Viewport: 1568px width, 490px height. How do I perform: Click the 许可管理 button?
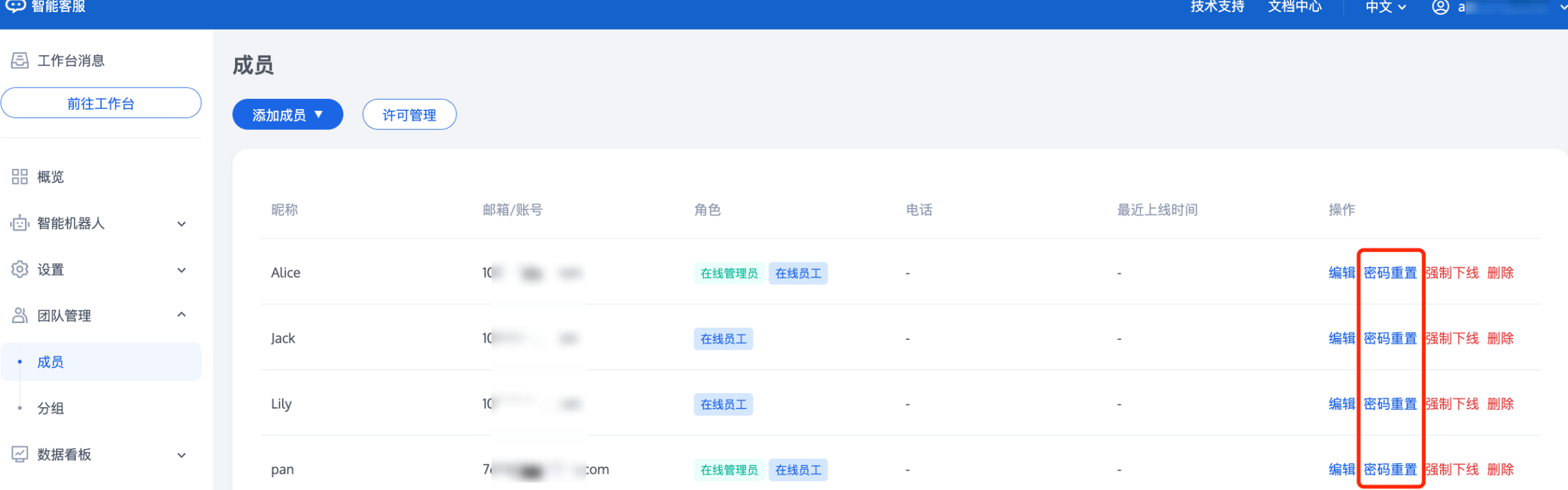coord(409,114)
